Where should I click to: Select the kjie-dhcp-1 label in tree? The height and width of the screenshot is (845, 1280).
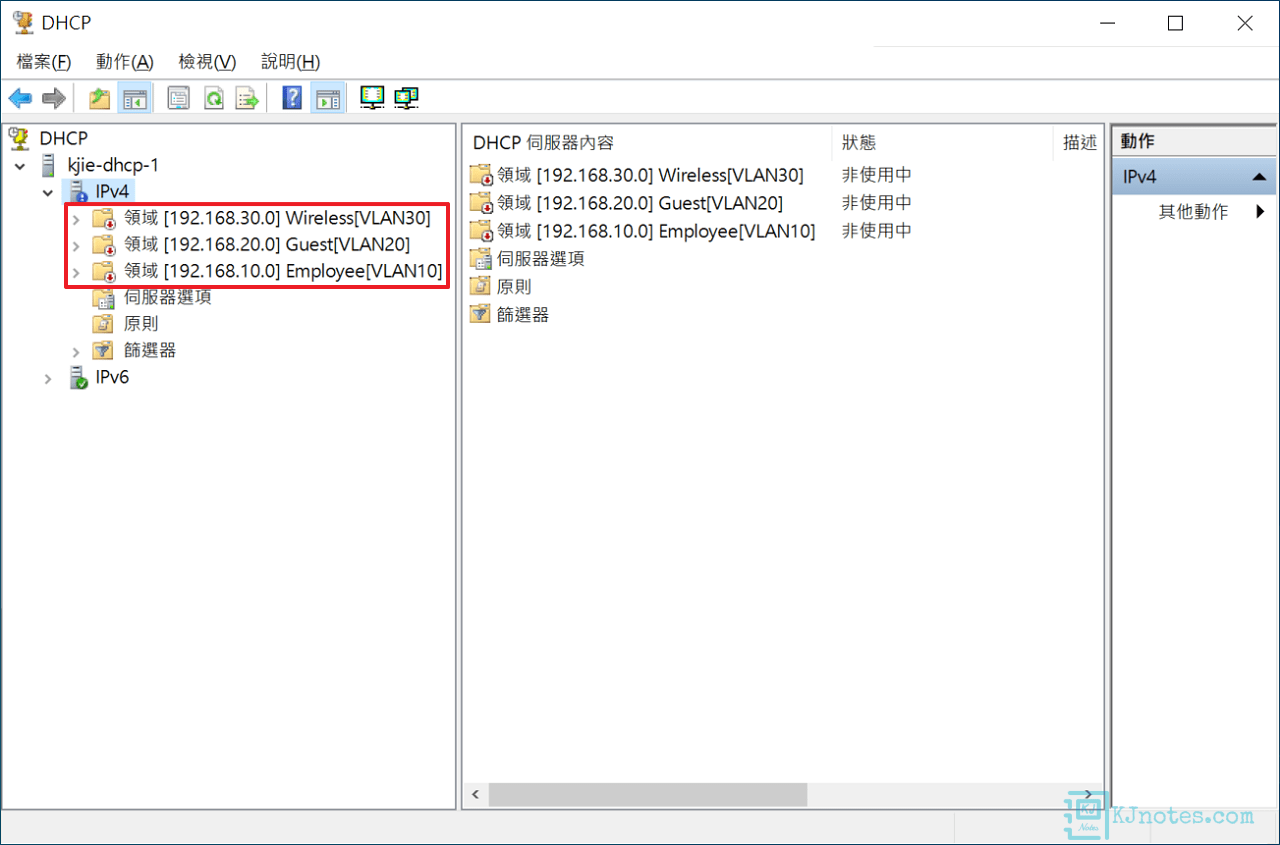(113, 165)
